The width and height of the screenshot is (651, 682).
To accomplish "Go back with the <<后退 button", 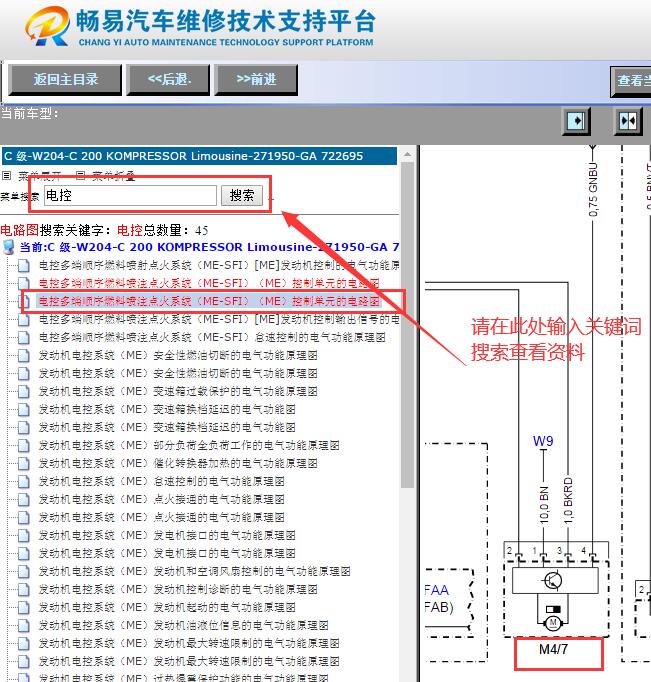I will point(168,80).
